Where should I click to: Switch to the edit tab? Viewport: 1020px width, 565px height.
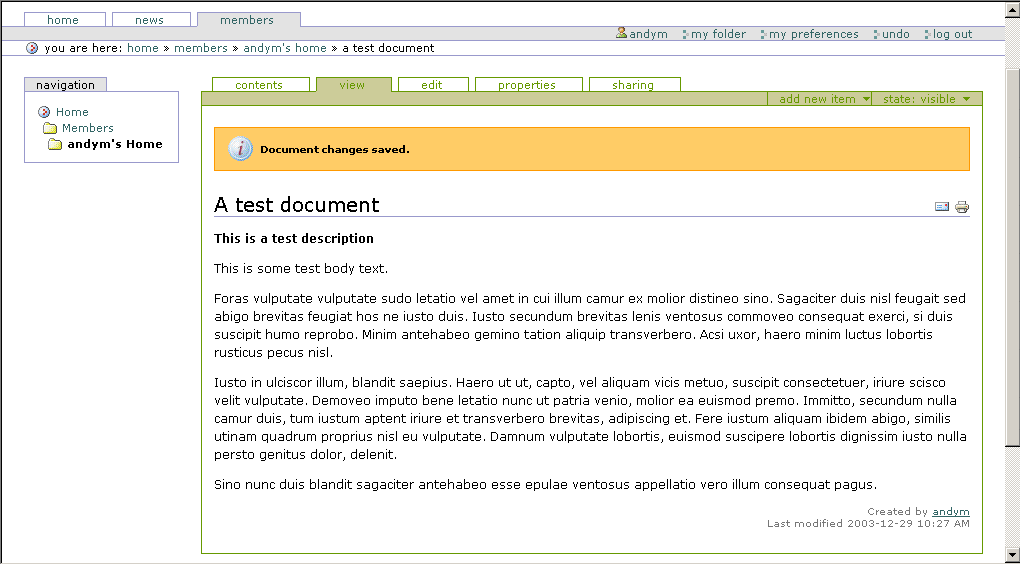point(432,85)
